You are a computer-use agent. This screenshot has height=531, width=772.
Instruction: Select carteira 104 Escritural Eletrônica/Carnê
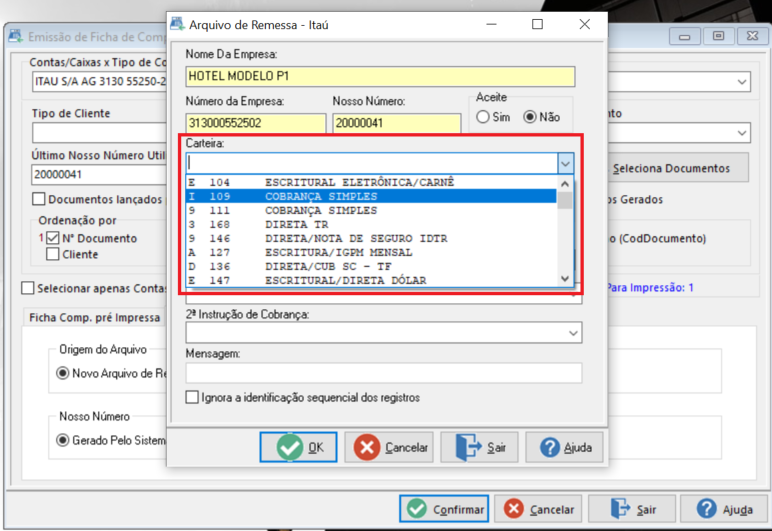pos(371,183)
